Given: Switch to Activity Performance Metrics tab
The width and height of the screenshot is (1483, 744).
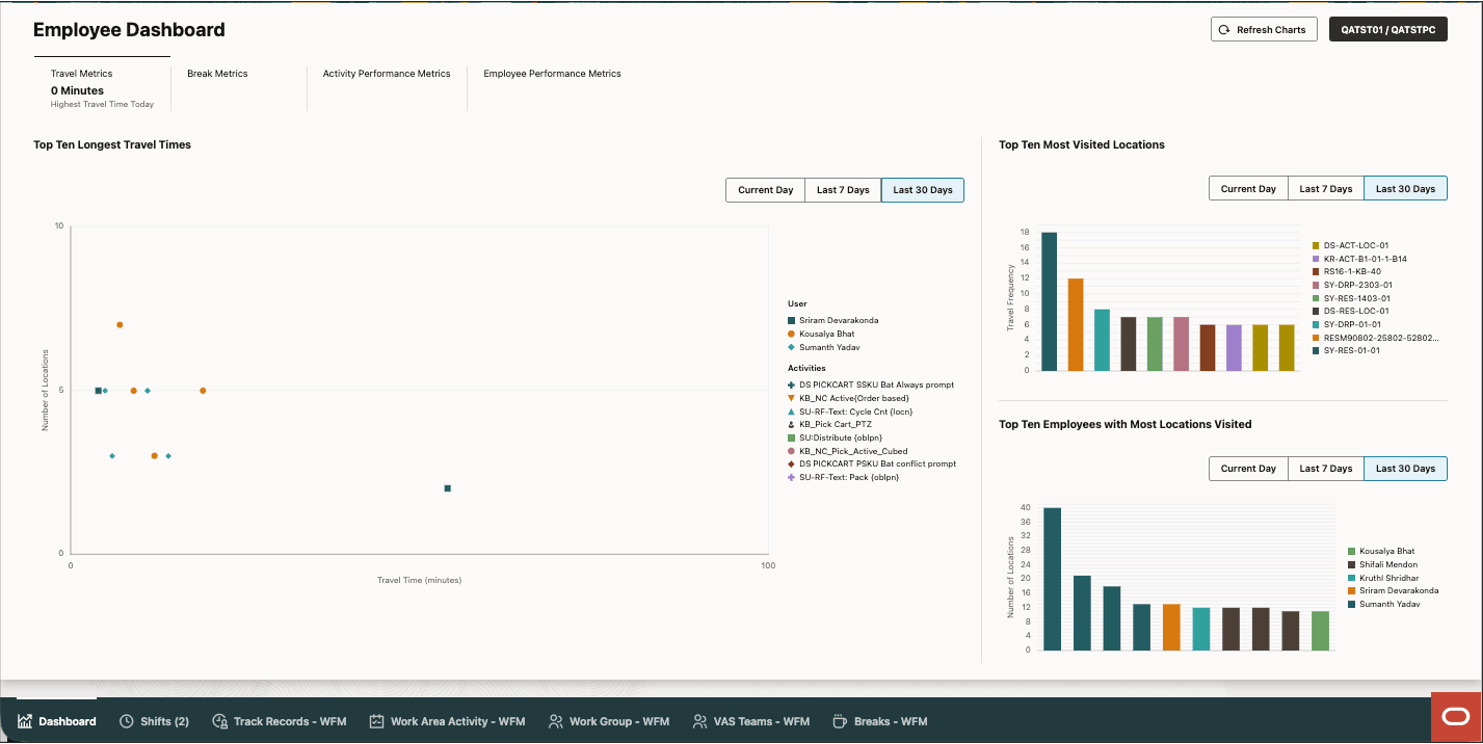Looking at the screenshot, I should pyautogui.click(x=386, y=74).
